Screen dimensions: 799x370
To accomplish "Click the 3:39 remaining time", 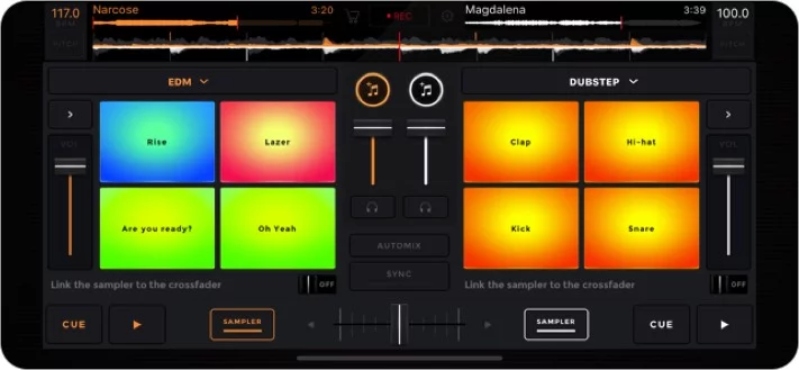I will point(694,10).
